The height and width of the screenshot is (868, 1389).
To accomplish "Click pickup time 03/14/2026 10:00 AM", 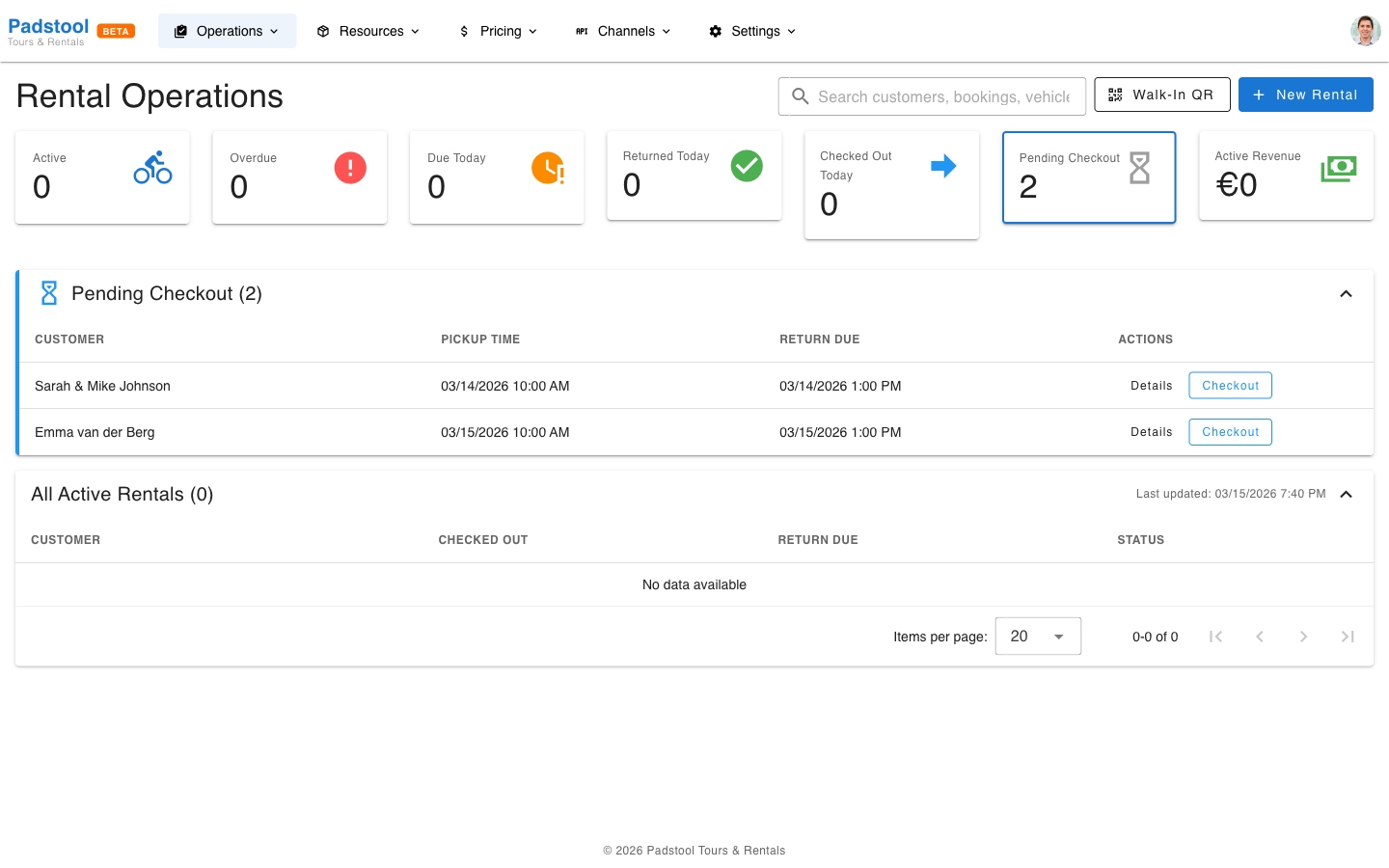I will tap(505, 386).
